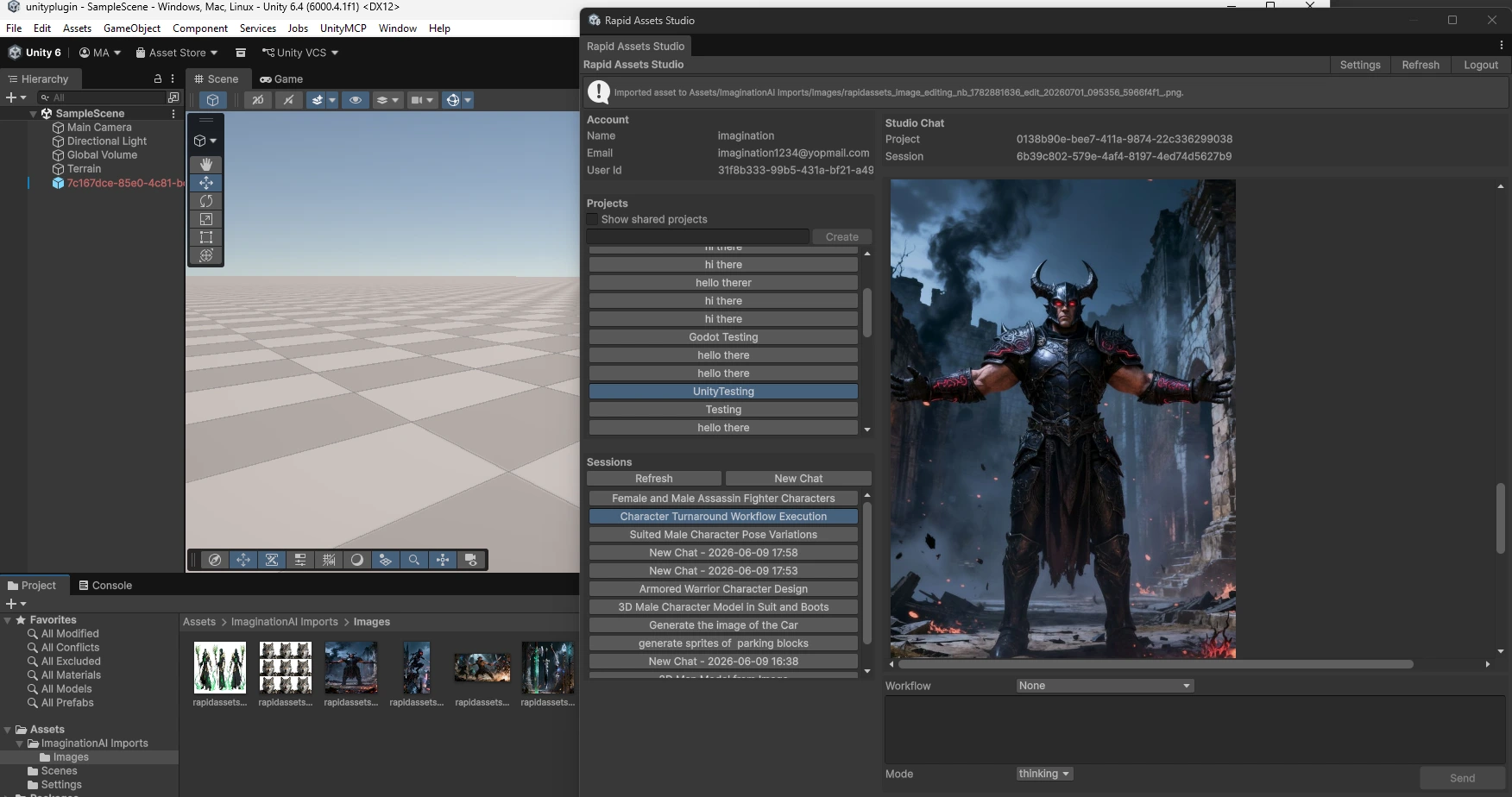Click New Chat button in Sessions
The image size is (1512, 797).
point(798,479)
